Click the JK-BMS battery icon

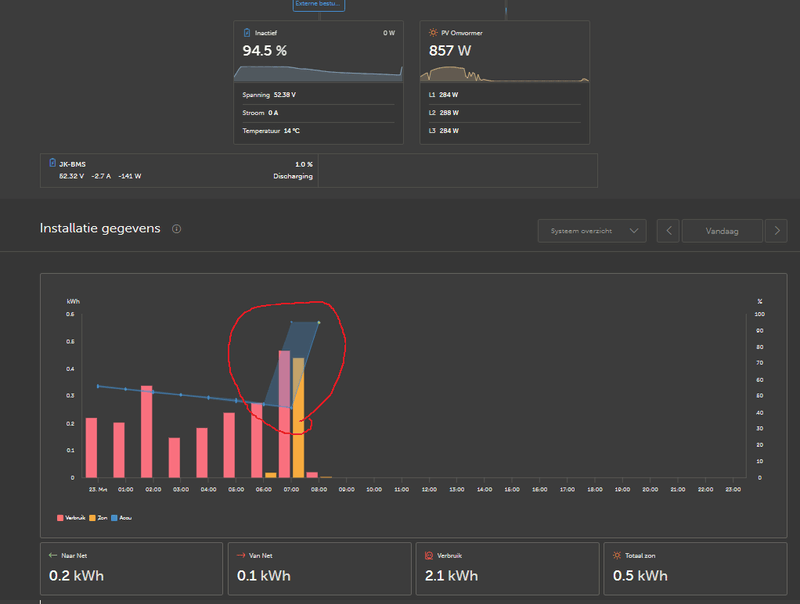[x=53, y=163]
